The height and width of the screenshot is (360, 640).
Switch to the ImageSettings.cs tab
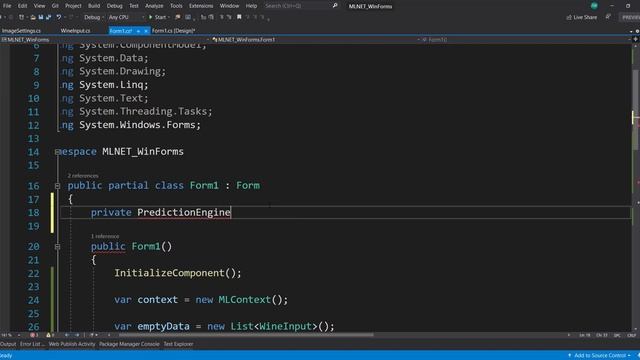tap(21, 31)
